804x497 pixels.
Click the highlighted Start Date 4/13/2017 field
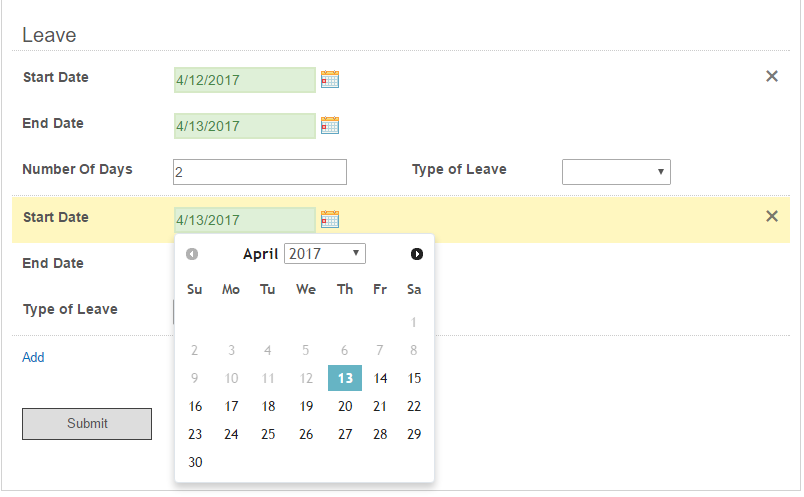244,220
